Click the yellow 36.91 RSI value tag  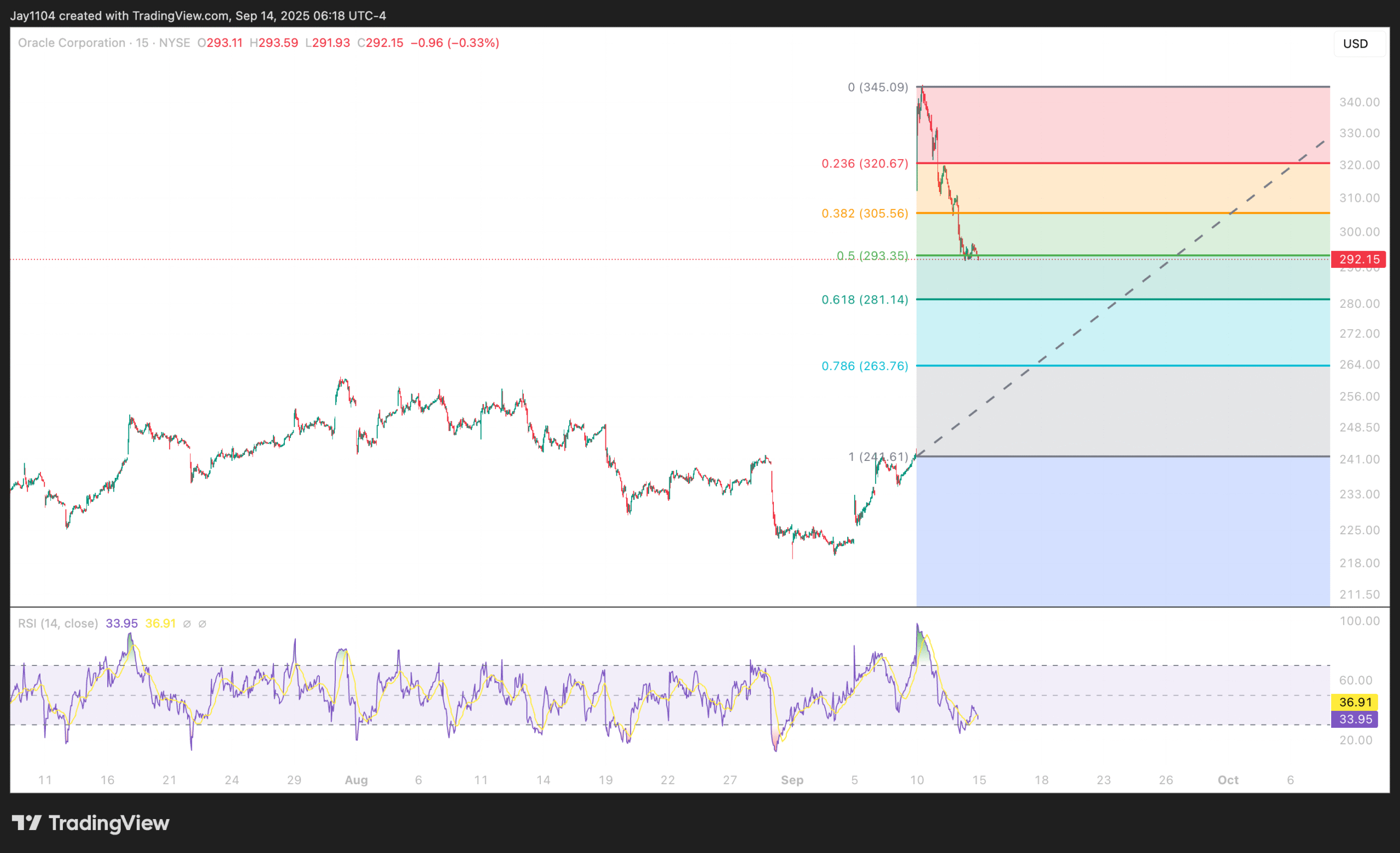(1355, 703)
